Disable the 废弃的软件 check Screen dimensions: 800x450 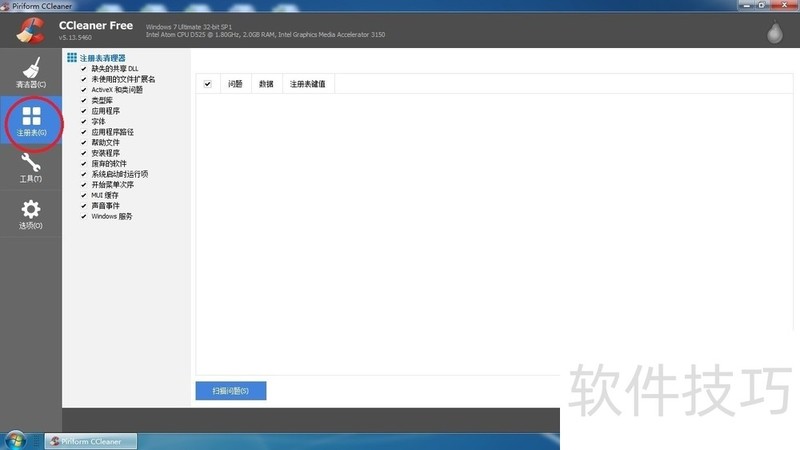pyautogui.click(x=84, y=164)
